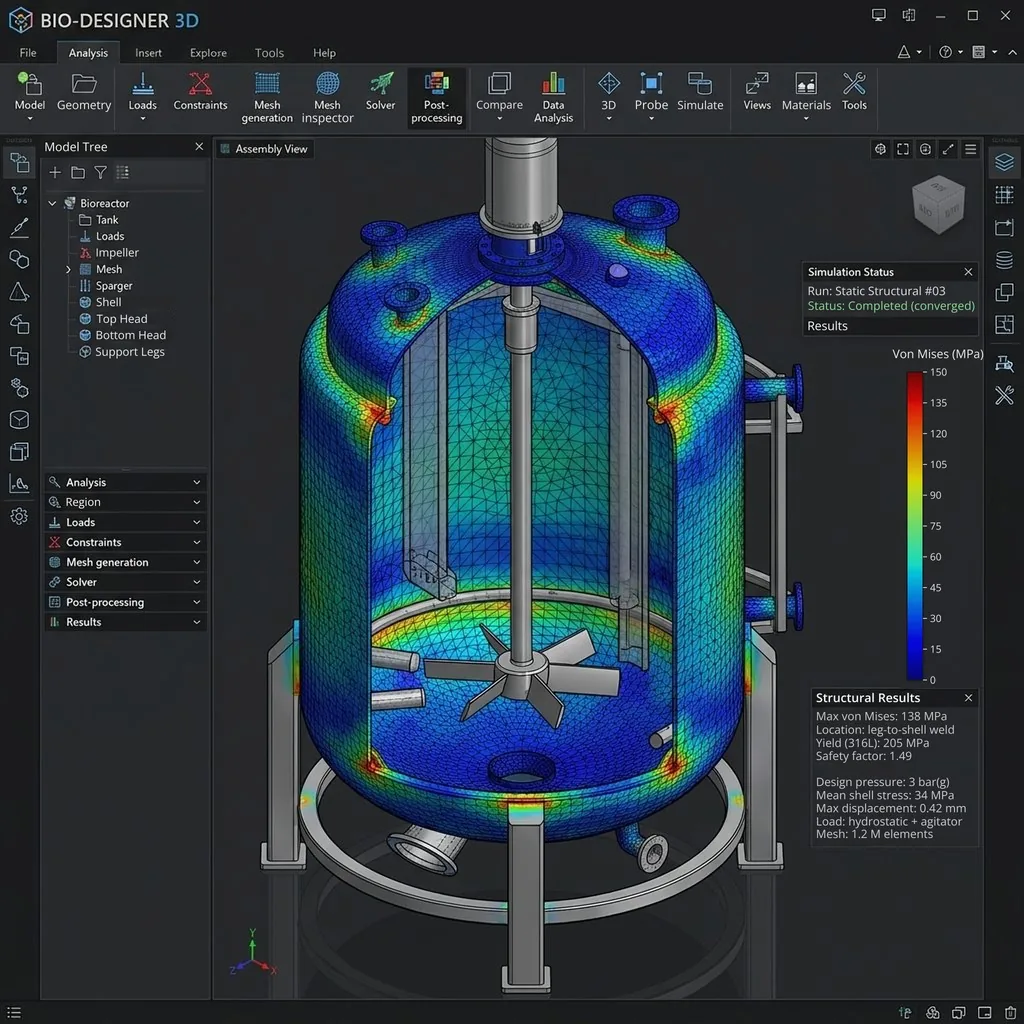
Task: Expand the Results accordion section
Action: [x=125, y=622]
